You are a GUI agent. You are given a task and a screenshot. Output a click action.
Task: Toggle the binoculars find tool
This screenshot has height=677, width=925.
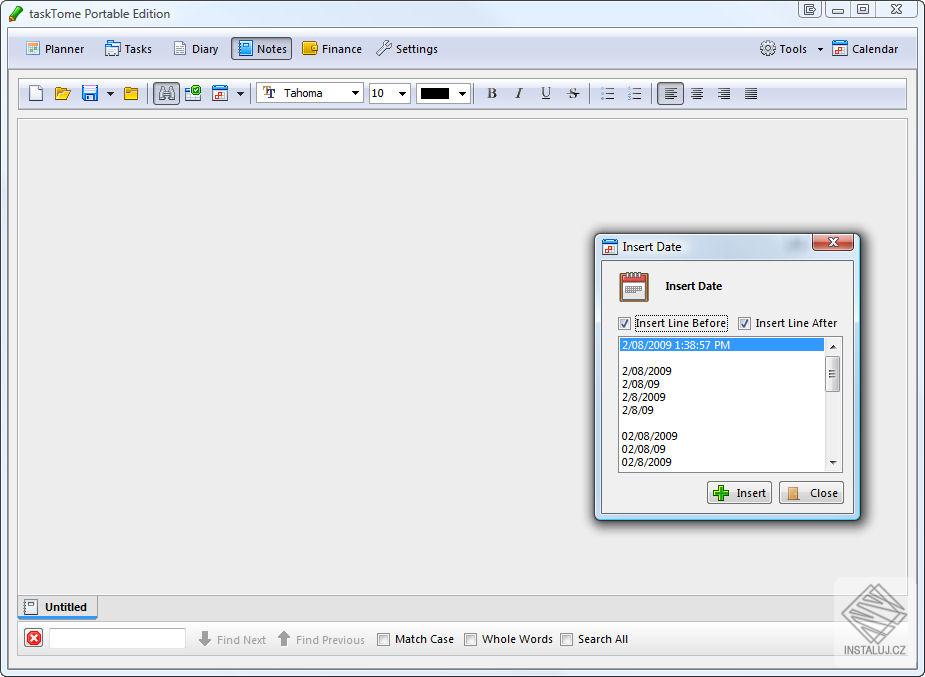pyautogui.click(x=166, y=93)
